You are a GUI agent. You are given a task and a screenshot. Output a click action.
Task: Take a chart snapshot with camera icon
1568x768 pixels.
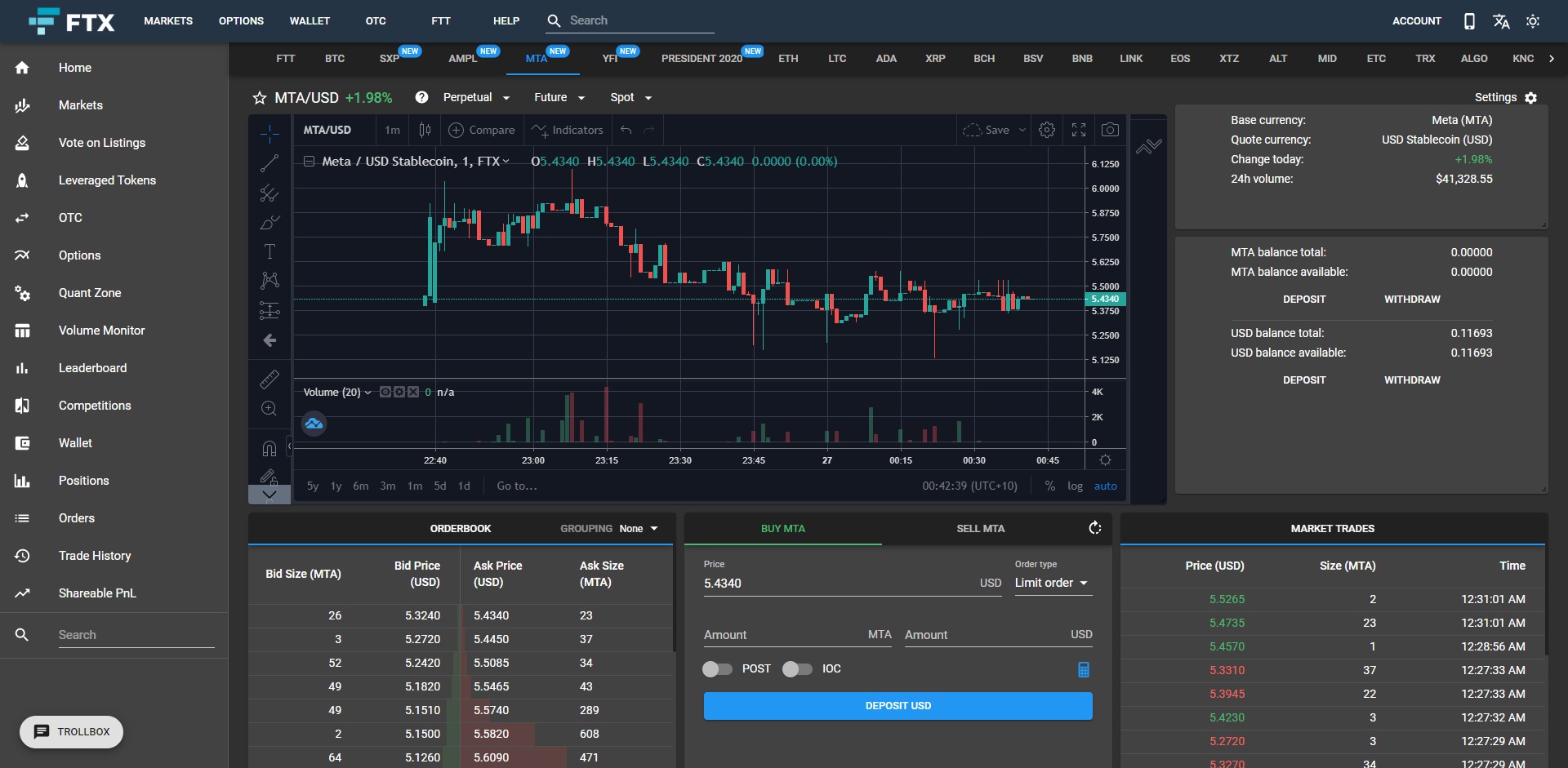1110,130
